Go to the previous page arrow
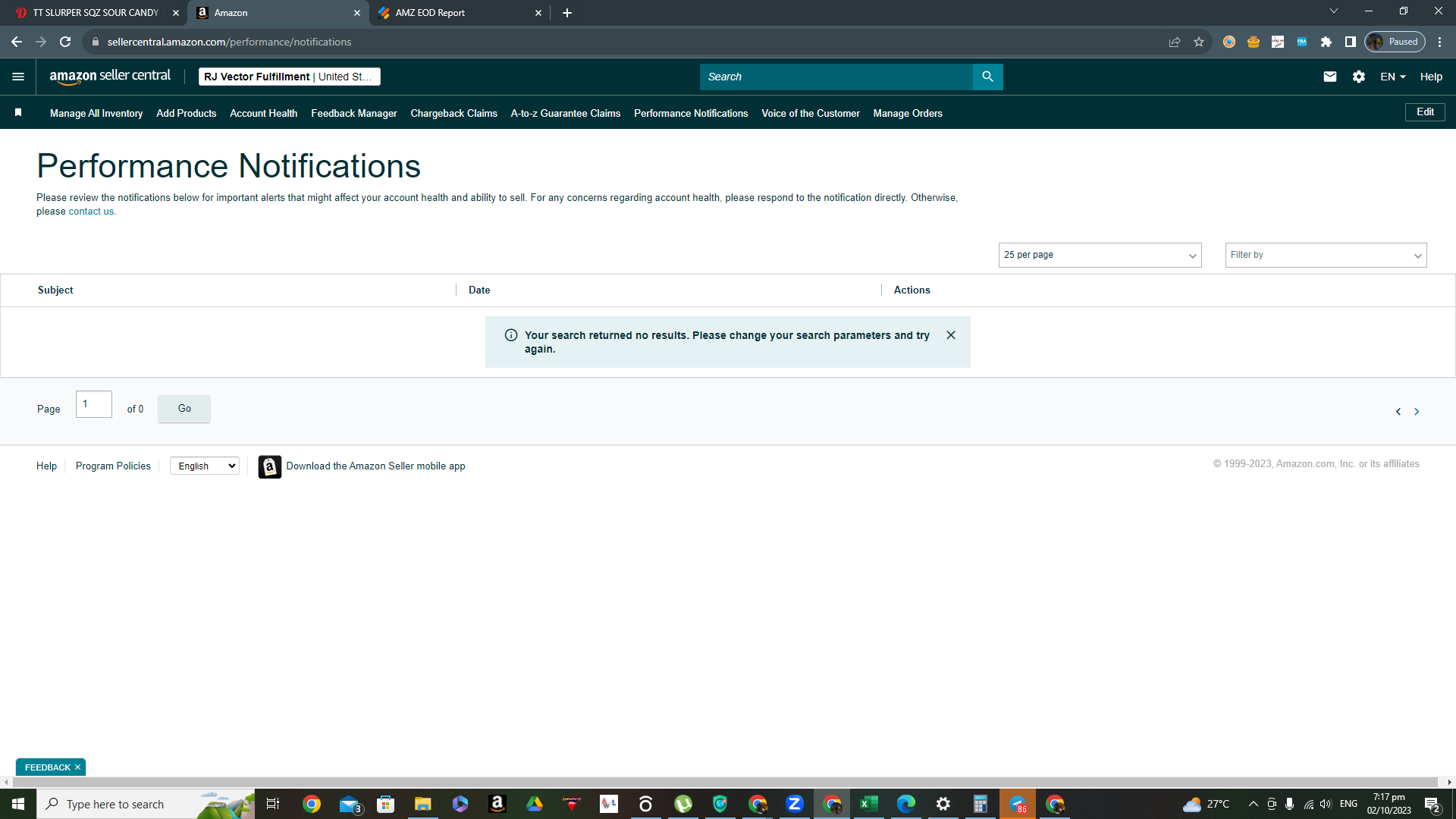 1398,412
